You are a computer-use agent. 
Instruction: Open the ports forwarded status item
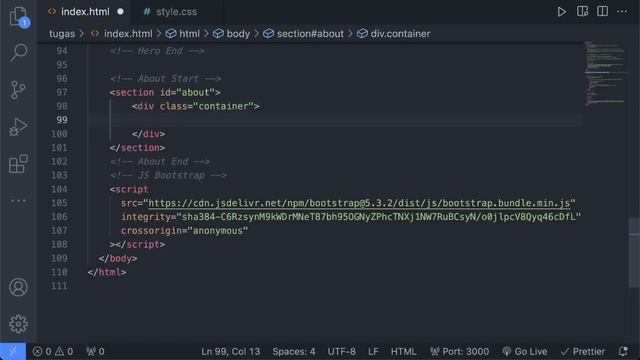click(96, 351)
